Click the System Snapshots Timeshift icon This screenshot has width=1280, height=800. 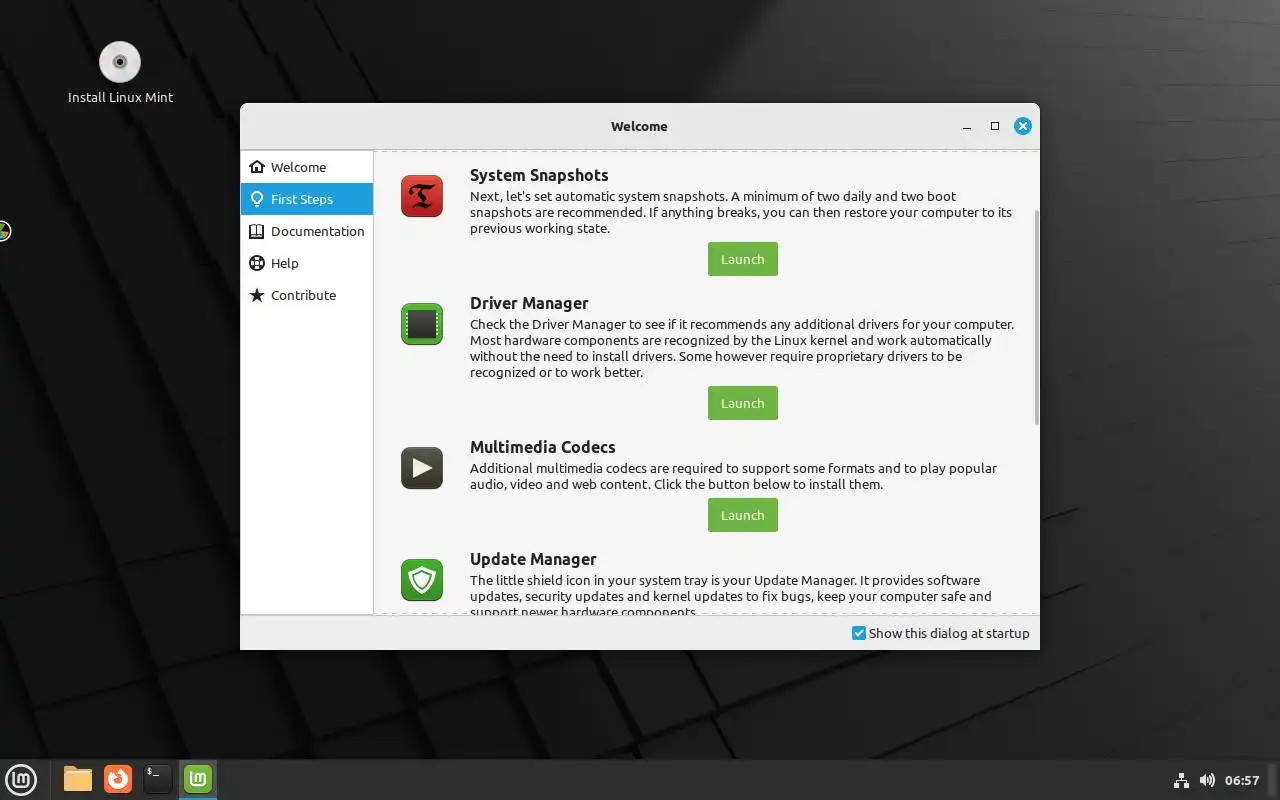point(422,196)
